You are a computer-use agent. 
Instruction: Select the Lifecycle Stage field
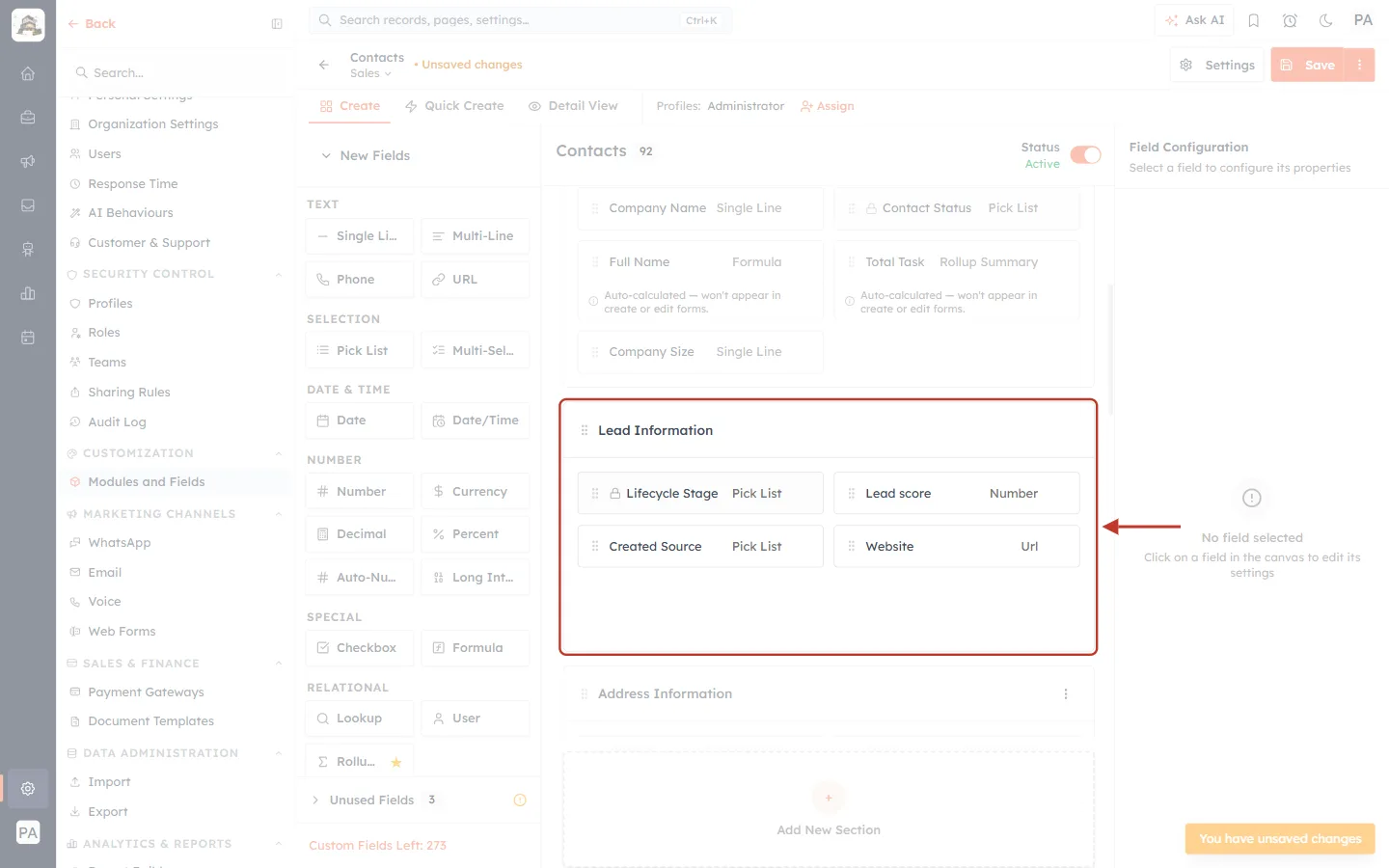[700, 493]
